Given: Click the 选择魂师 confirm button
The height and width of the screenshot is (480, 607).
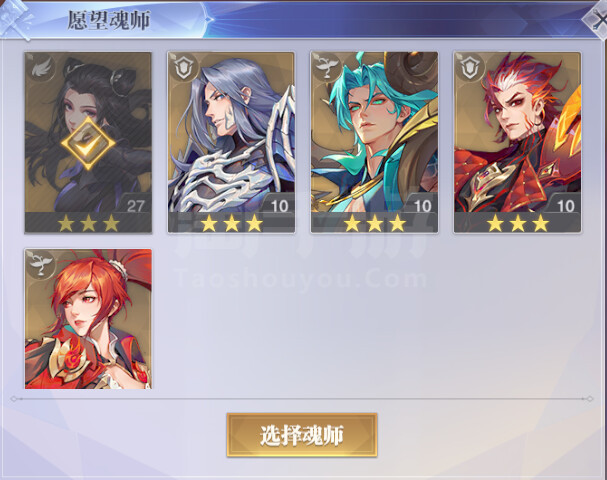Looking at the screenshot, I should [x=302, y=435].
